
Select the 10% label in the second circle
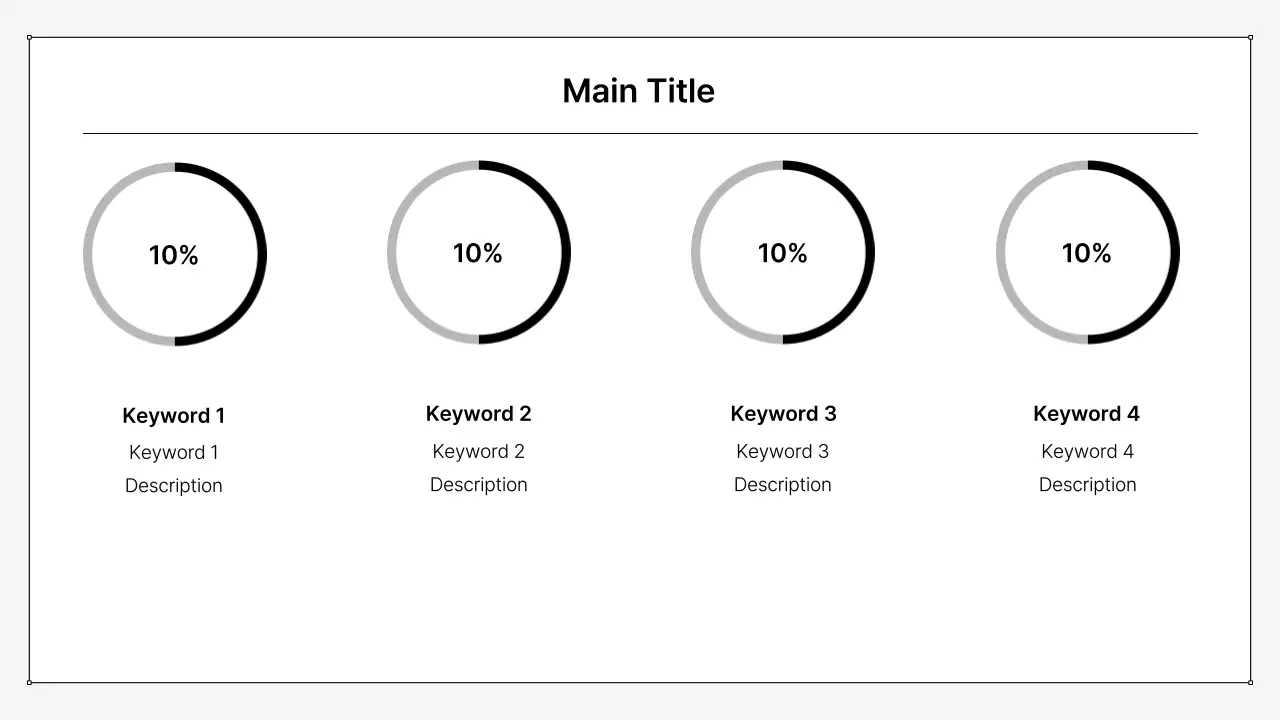[x=478, y=253]
